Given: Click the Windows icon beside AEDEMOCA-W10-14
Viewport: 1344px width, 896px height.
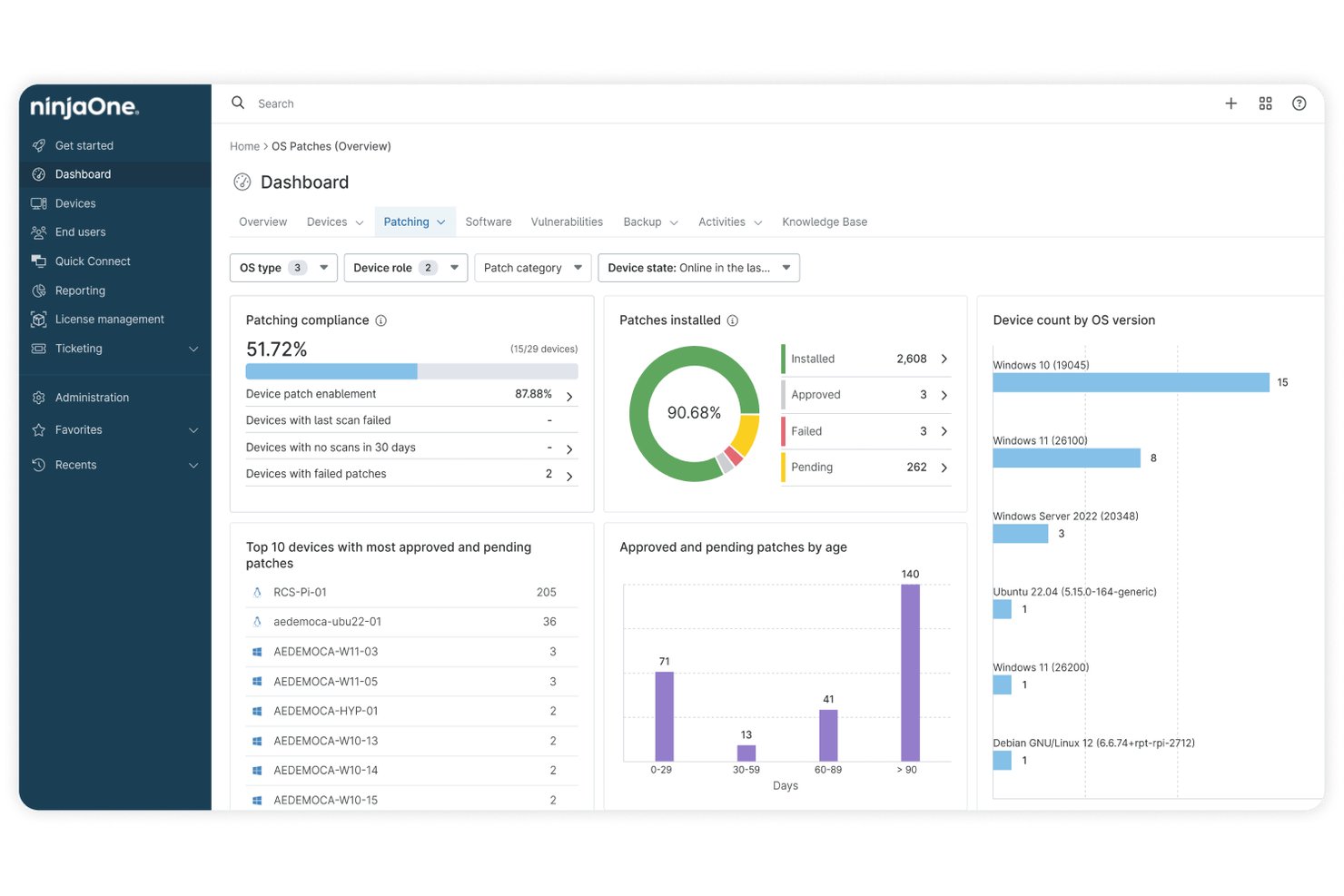Looking at the screenshot, I should (257, 771).
